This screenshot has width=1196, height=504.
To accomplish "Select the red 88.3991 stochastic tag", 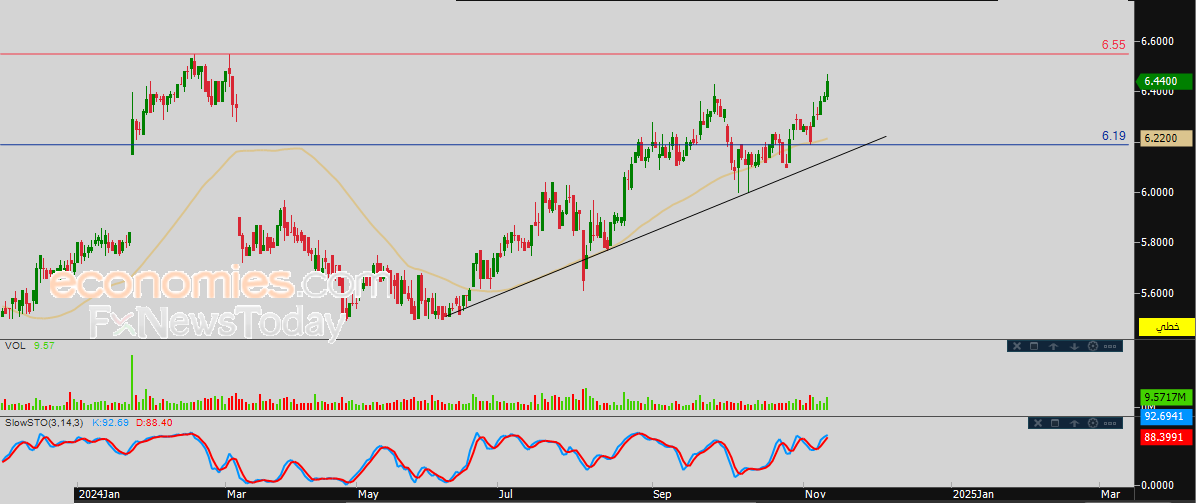I will [x=1165, y=437].
